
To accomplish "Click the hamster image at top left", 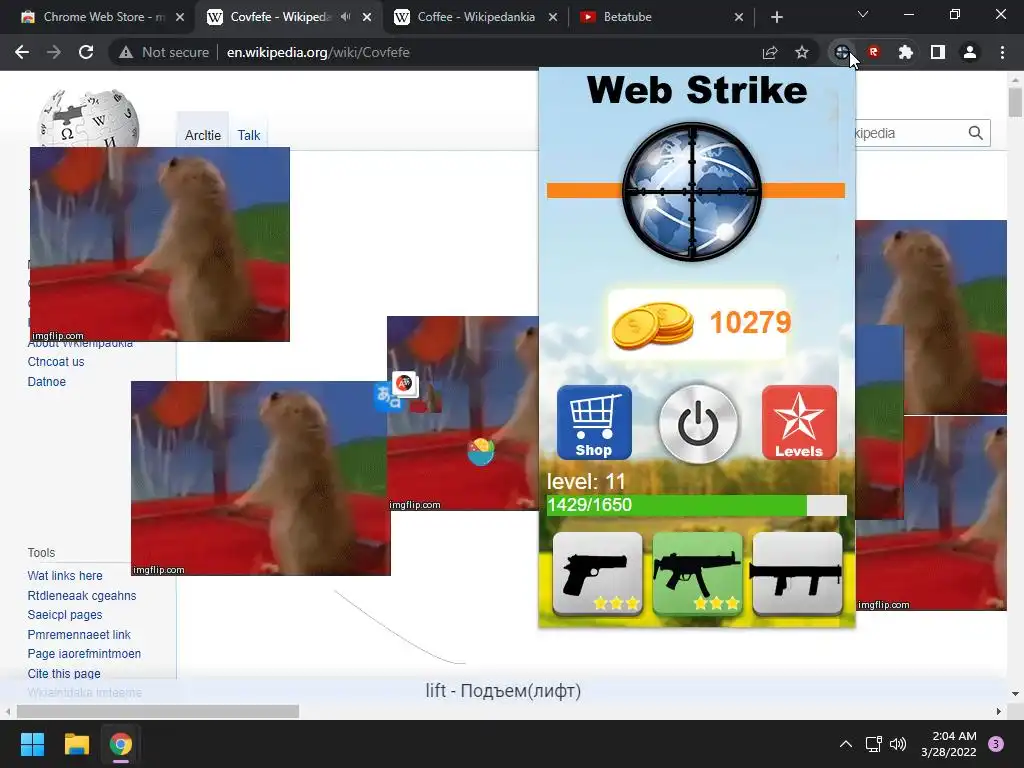I will [x=160, y=244].
